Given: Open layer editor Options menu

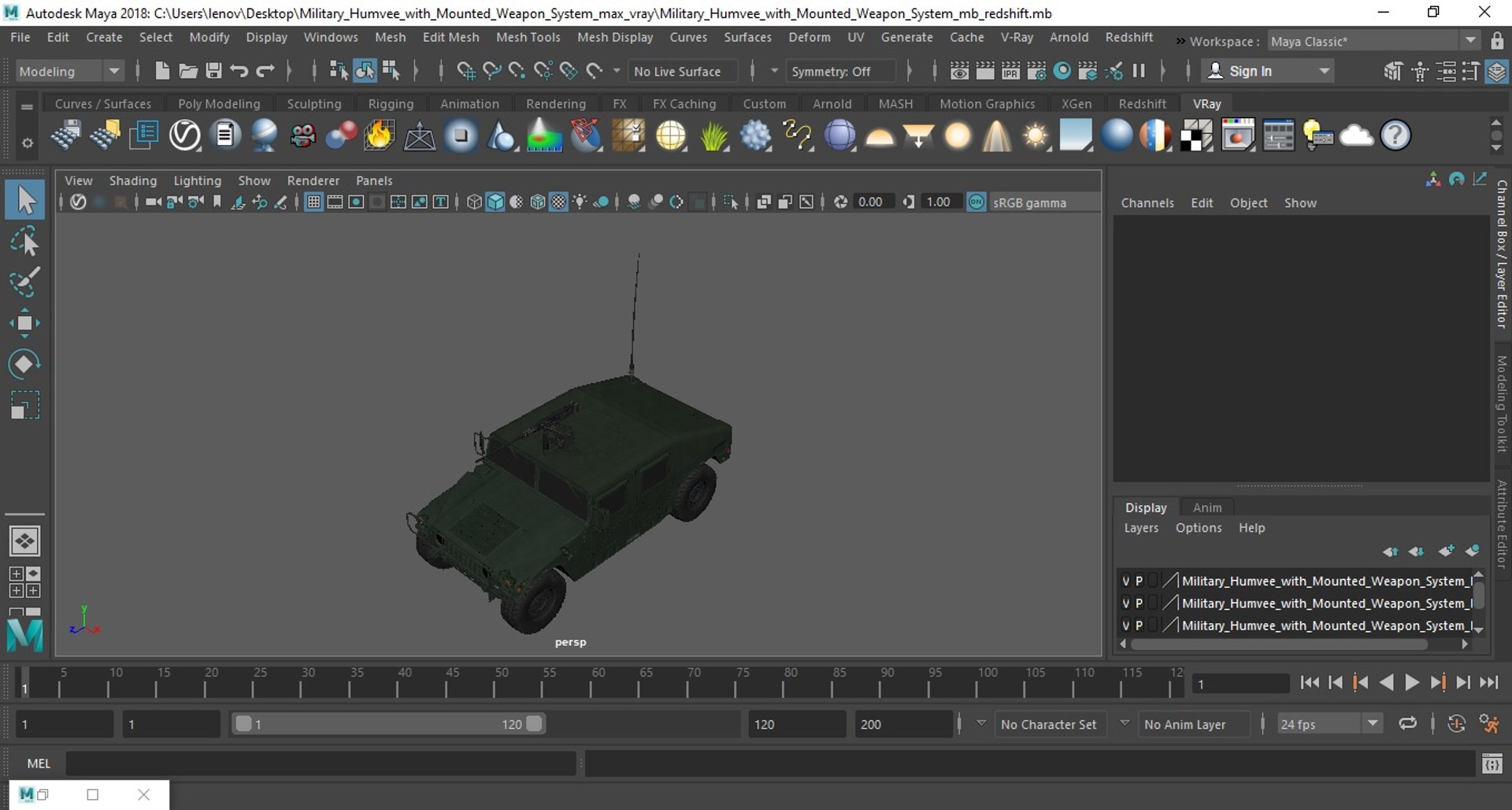Looking at the screenshot, I should pos(1199,528).
